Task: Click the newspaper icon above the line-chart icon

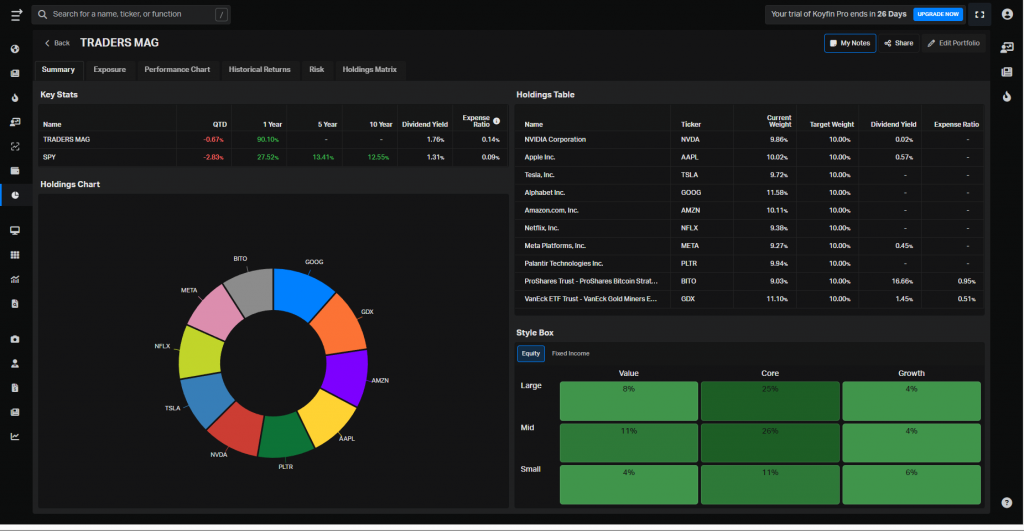Action: [15, 412]
